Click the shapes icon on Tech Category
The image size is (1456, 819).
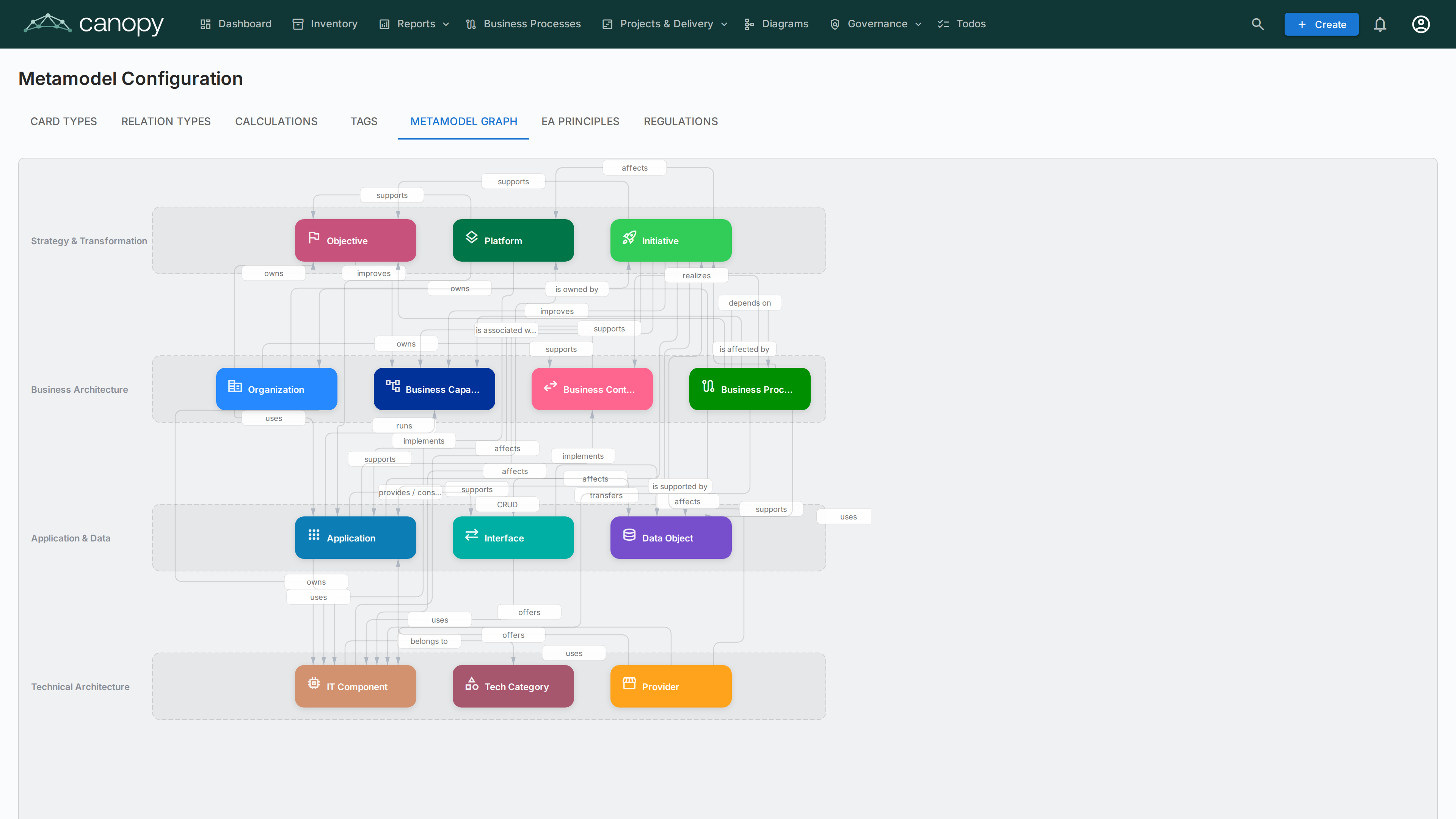pos(472,683)
